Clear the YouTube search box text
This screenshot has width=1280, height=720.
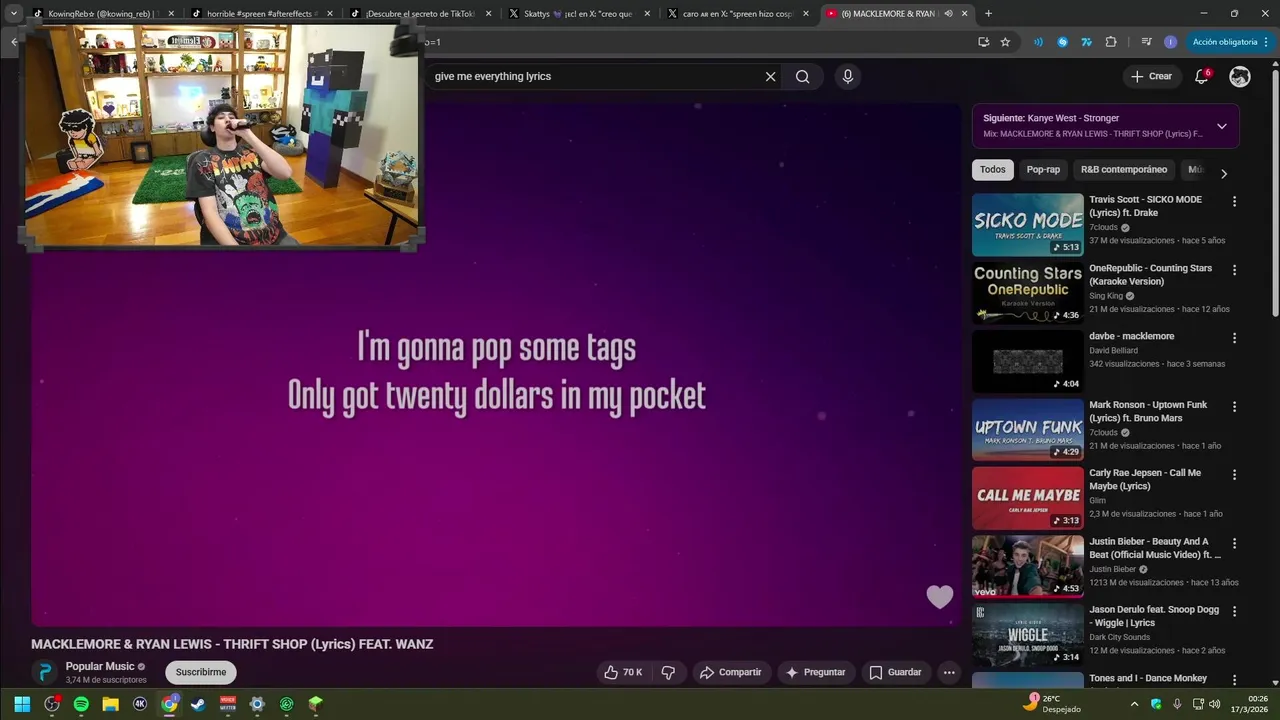tap(770, 77)
